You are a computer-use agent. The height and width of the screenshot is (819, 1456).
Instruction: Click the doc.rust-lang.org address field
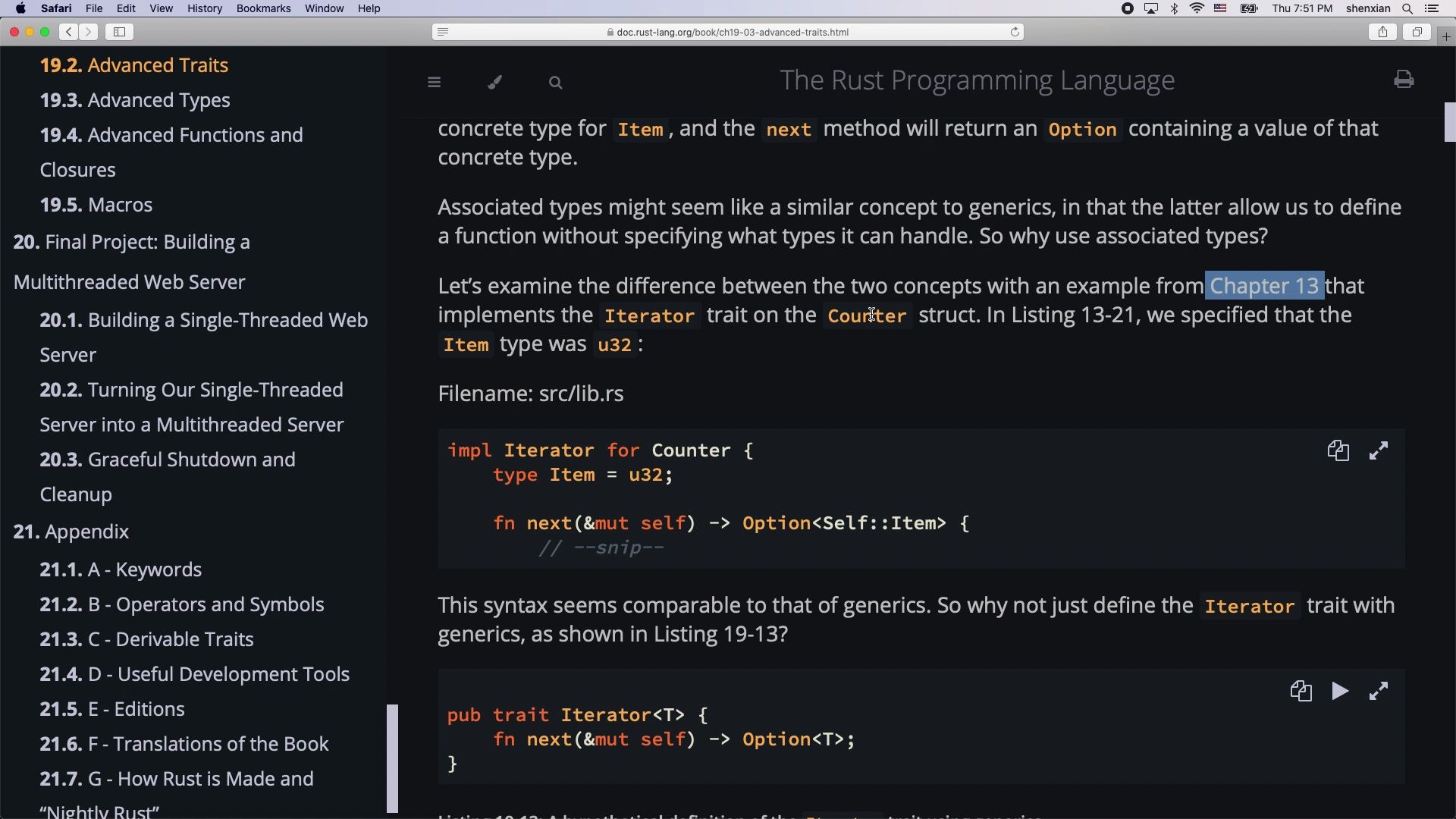tap(732, 32)
